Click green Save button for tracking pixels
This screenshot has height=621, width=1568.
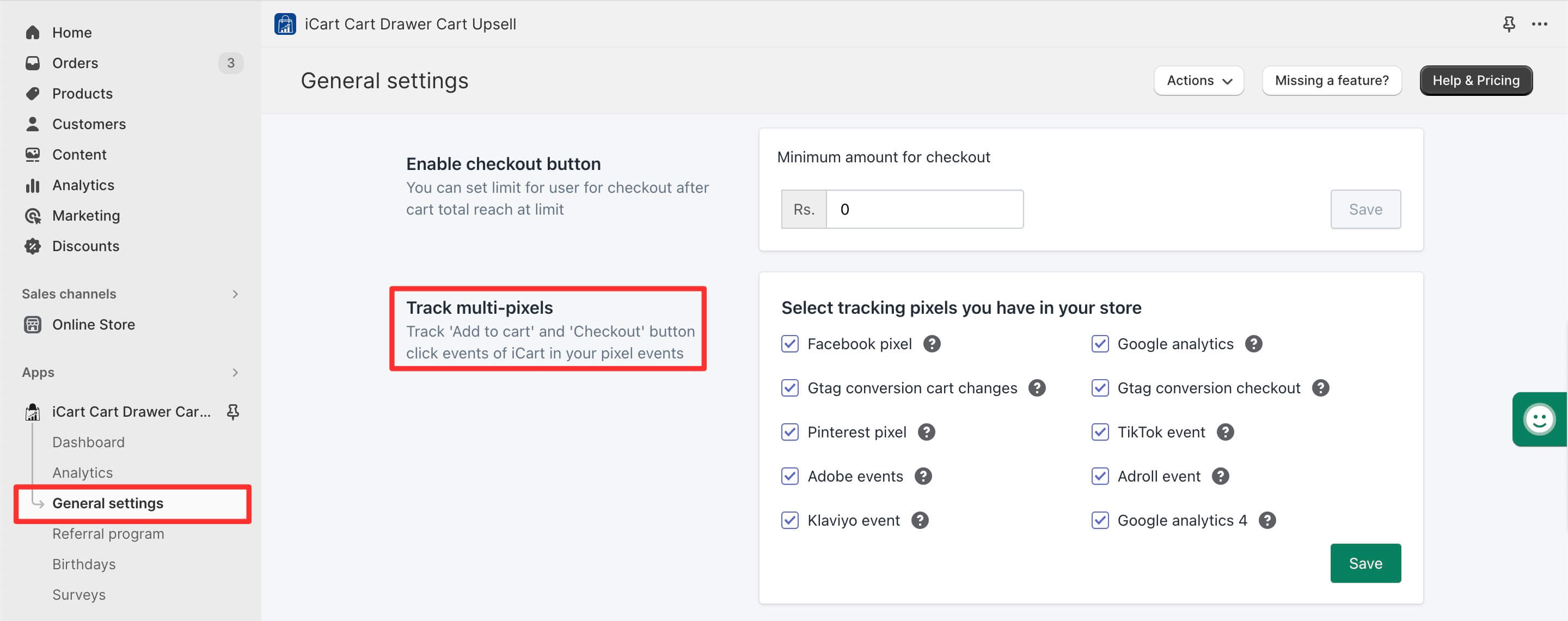coord(1365,563)
